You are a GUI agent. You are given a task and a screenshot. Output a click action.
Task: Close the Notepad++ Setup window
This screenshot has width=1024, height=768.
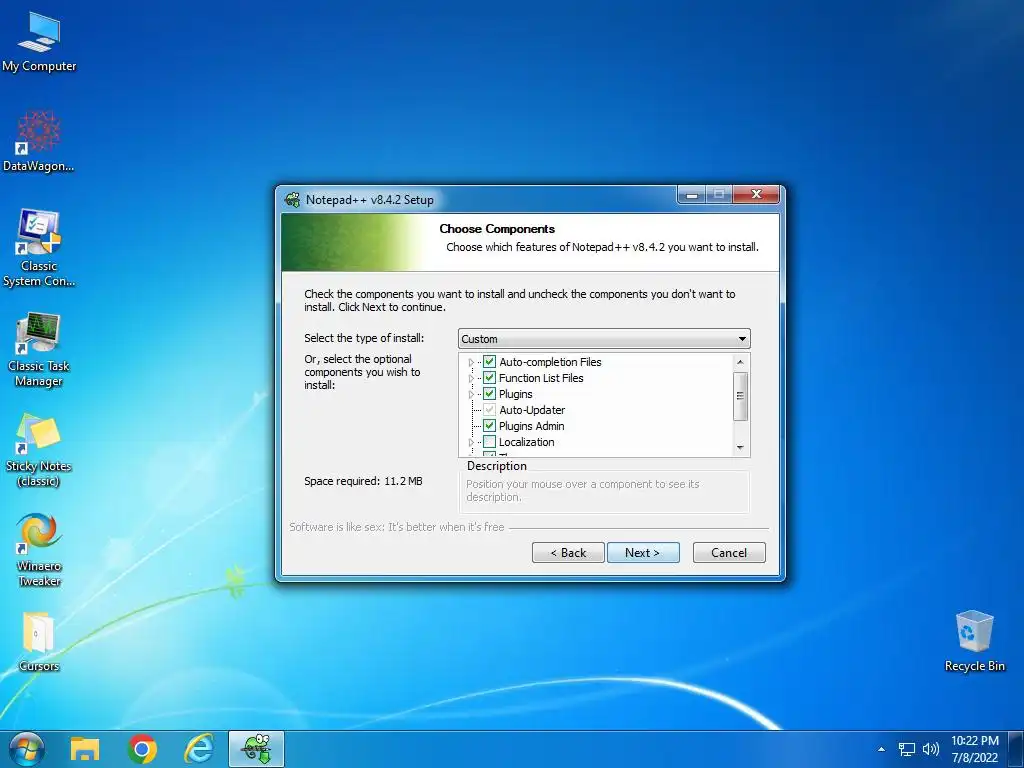756,195
